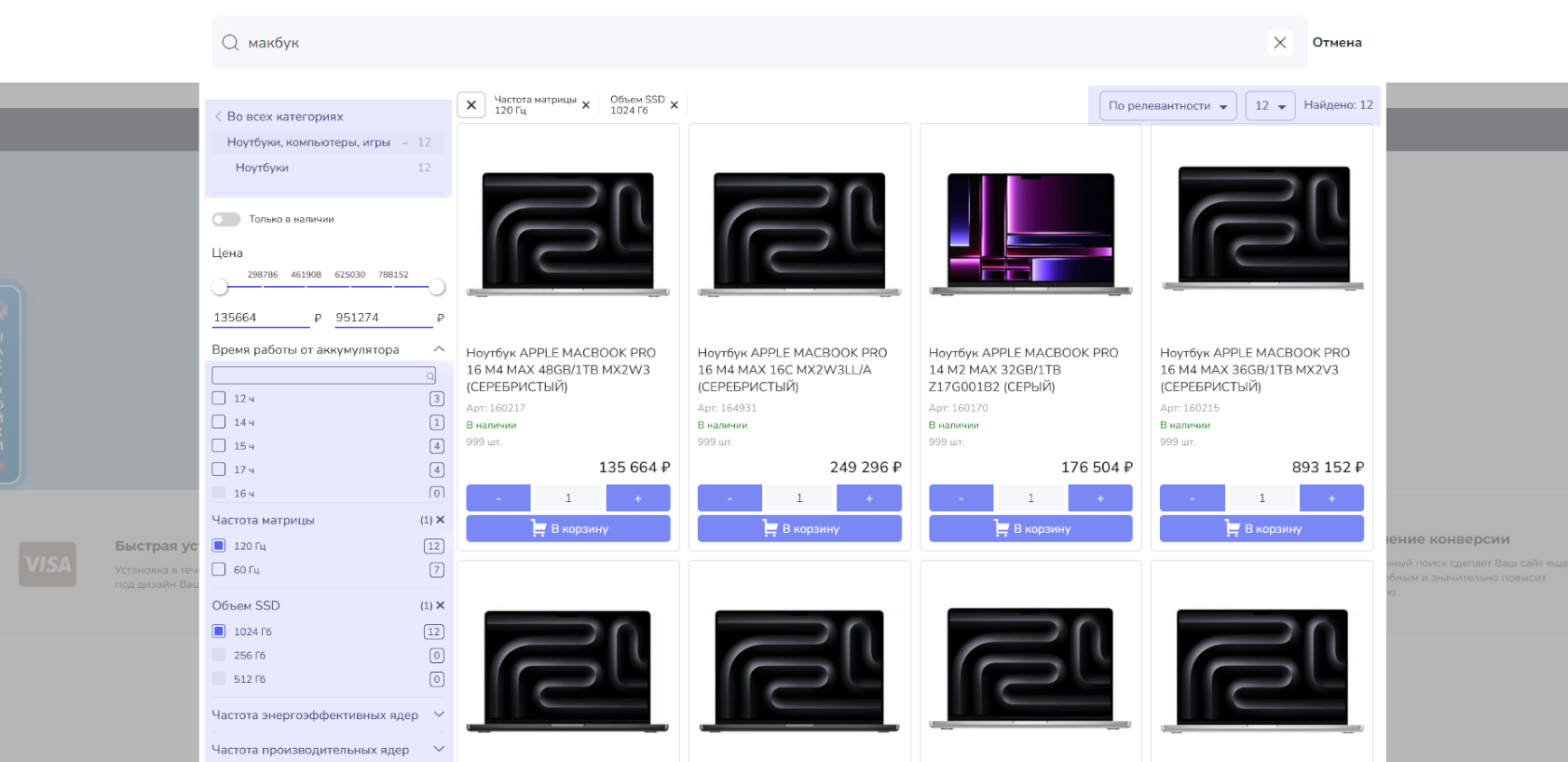Select the Ноутбуки category

pyautogui.click(x=262, y=168)
